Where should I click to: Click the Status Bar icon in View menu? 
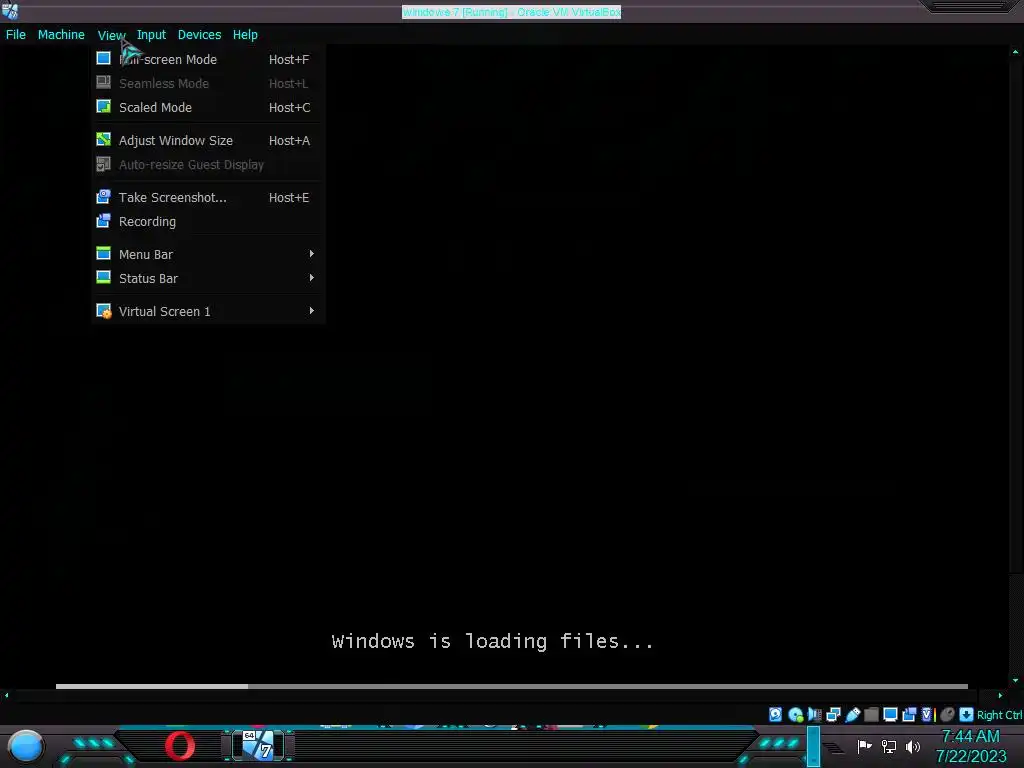pyautogui.click(x=103, y=278)
